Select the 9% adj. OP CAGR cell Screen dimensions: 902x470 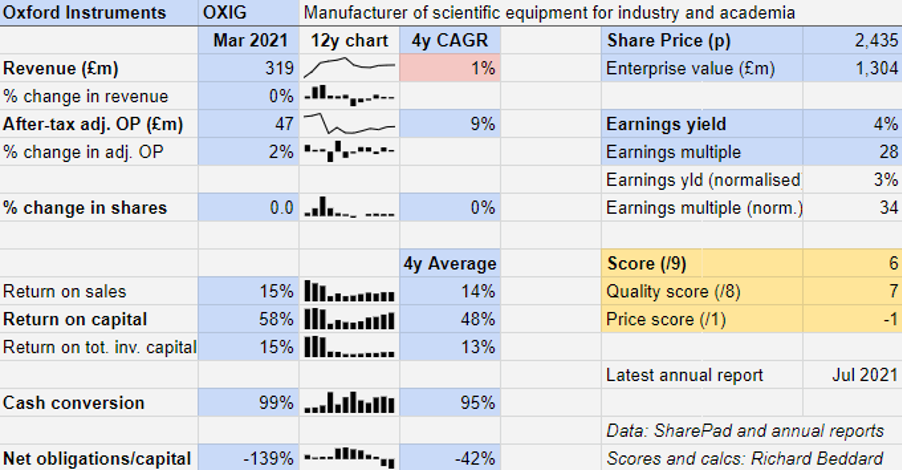450,124
